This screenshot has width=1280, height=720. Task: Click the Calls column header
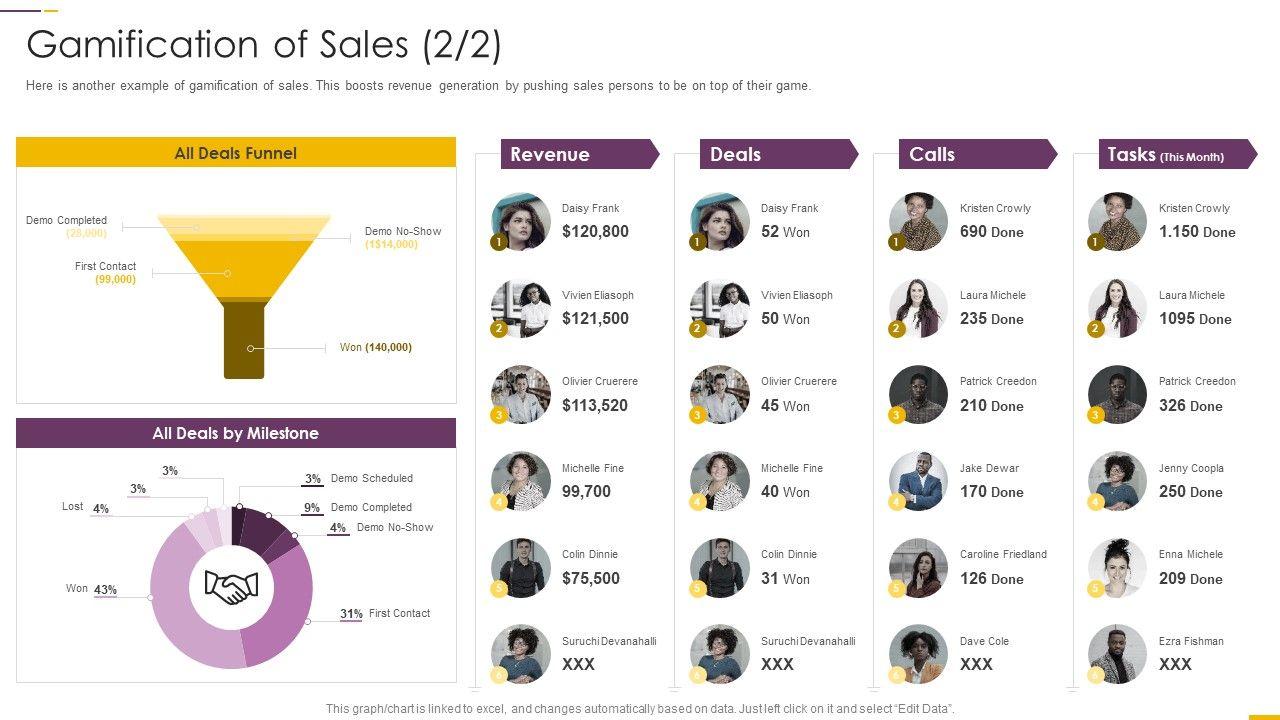(x=976, y=154)
